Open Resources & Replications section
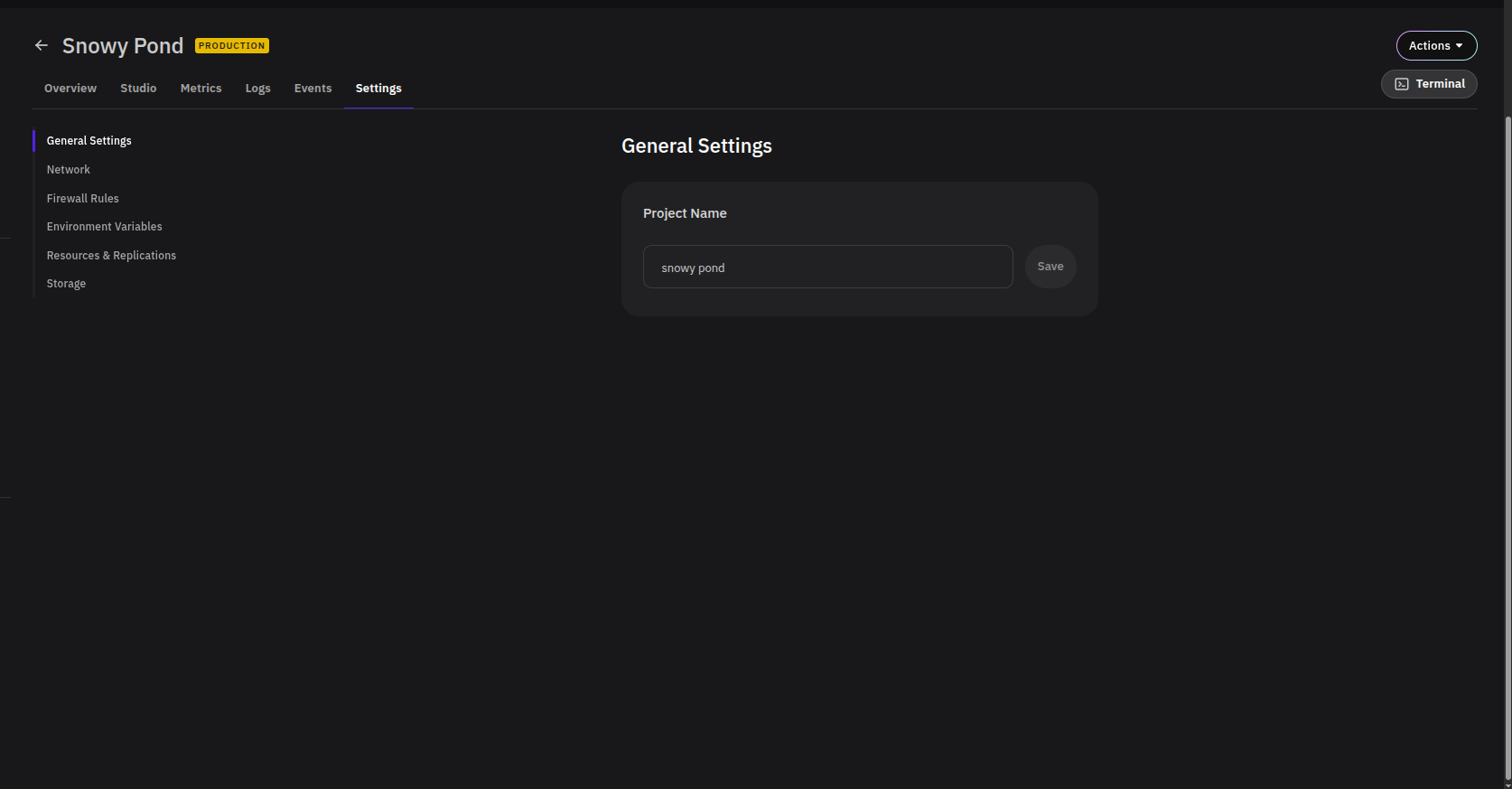The width and height of the screenshot is (1512, 789). click(x=111, y=256)
